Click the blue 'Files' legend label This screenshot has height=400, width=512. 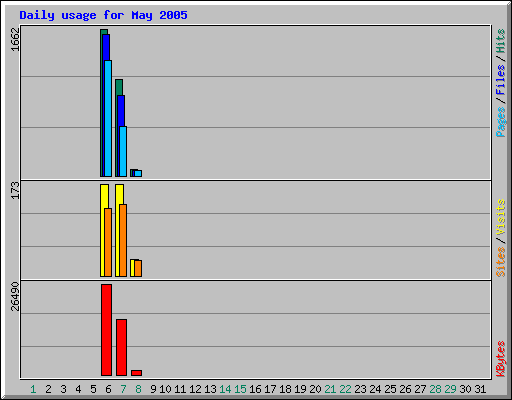coord(501,79)
